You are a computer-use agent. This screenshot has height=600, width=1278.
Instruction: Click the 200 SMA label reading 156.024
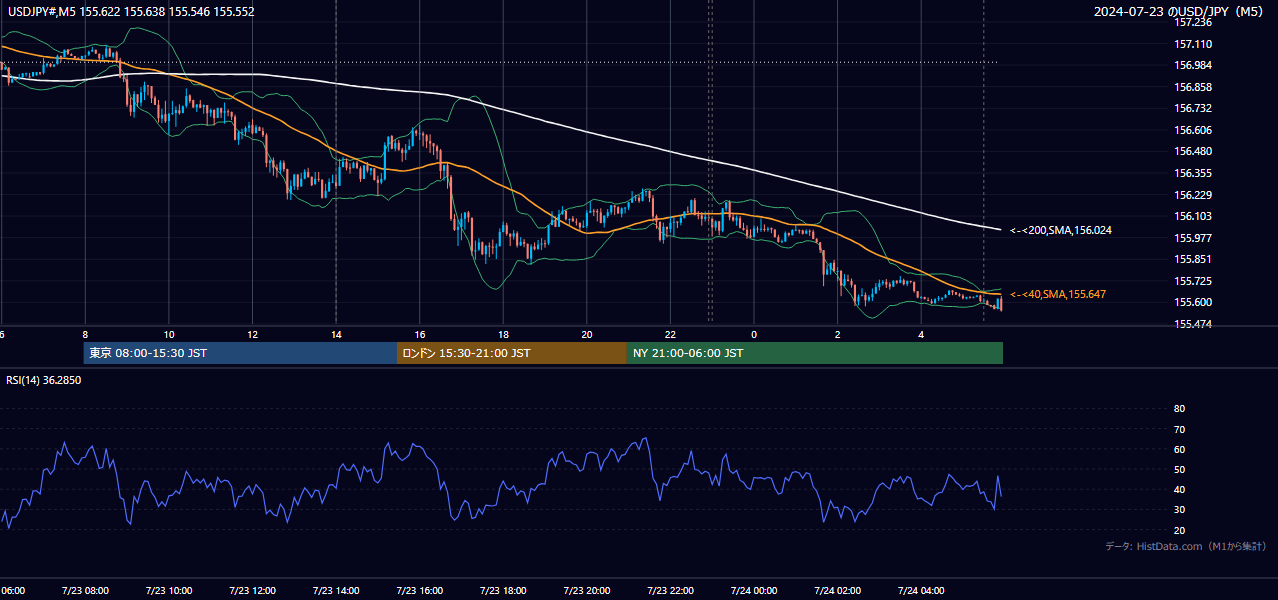point(1061,230)
